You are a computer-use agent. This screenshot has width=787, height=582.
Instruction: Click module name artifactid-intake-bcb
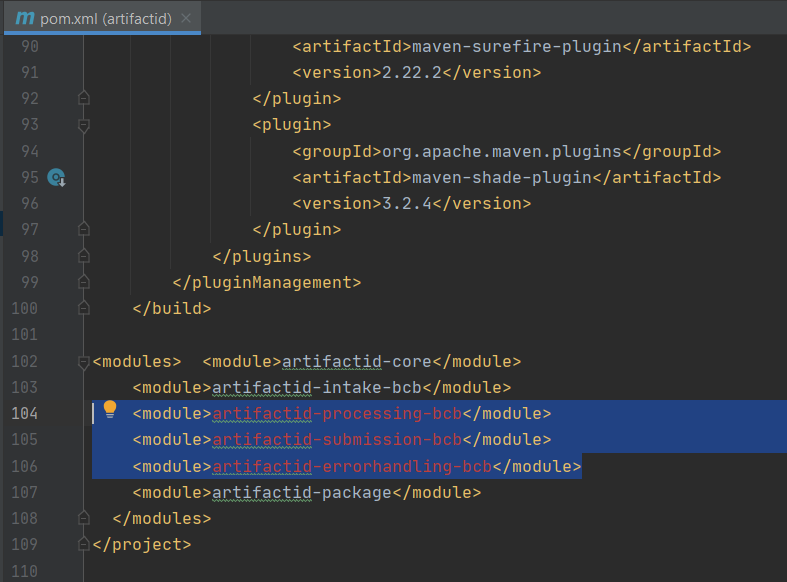[x=317, y=388]
